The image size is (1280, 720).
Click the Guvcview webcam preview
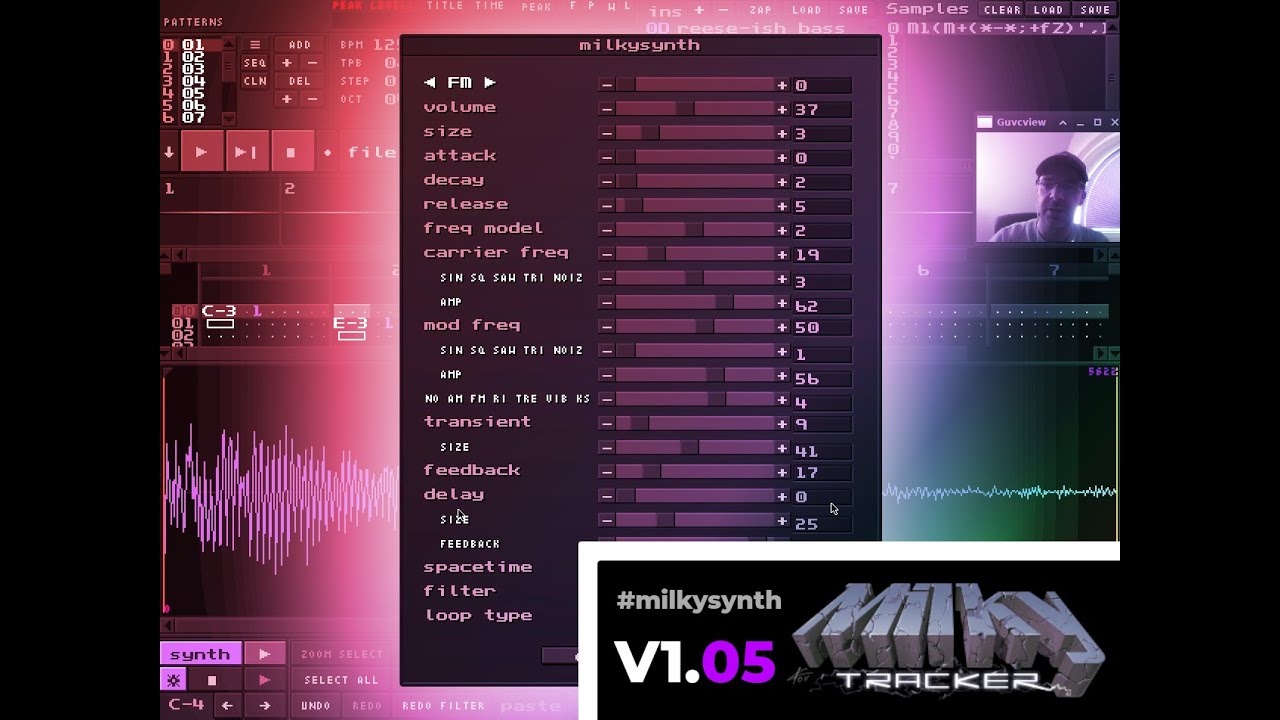click(x=1048, y=187)
